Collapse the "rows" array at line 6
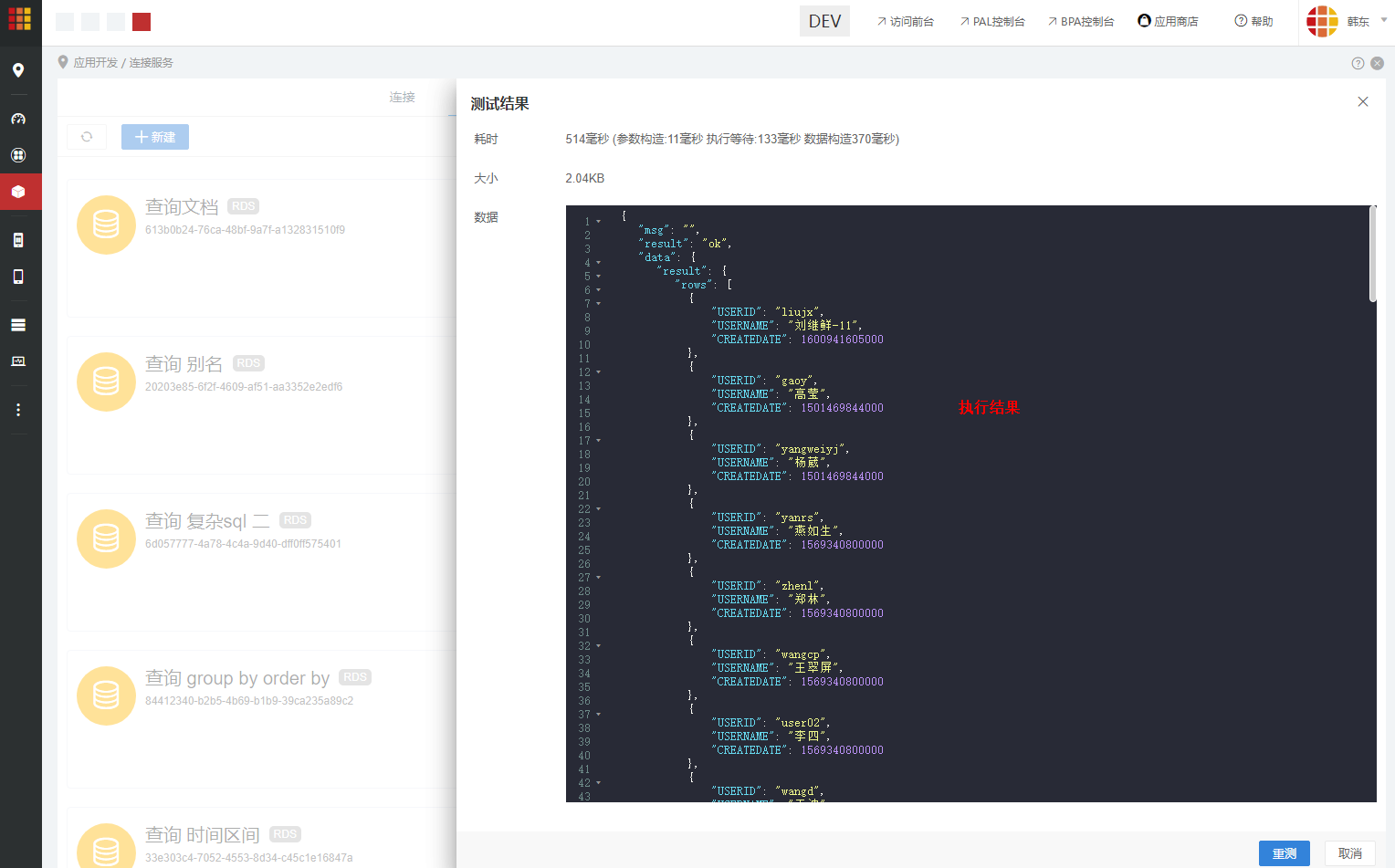Viewport: 1395px width, 868px height. pos(599,290)
